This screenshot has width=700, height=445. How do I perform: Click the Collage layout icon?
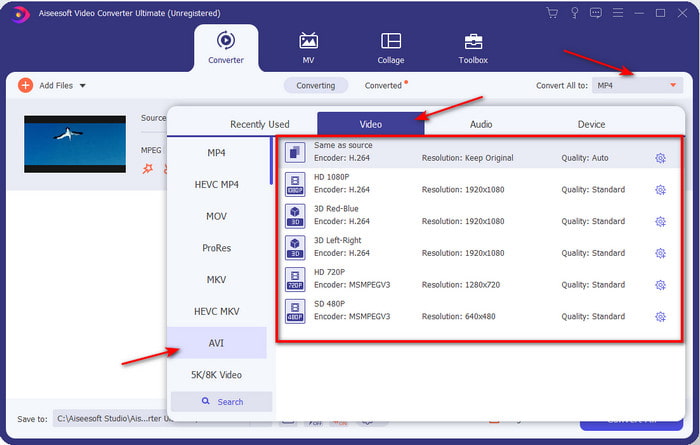(391, 41)
